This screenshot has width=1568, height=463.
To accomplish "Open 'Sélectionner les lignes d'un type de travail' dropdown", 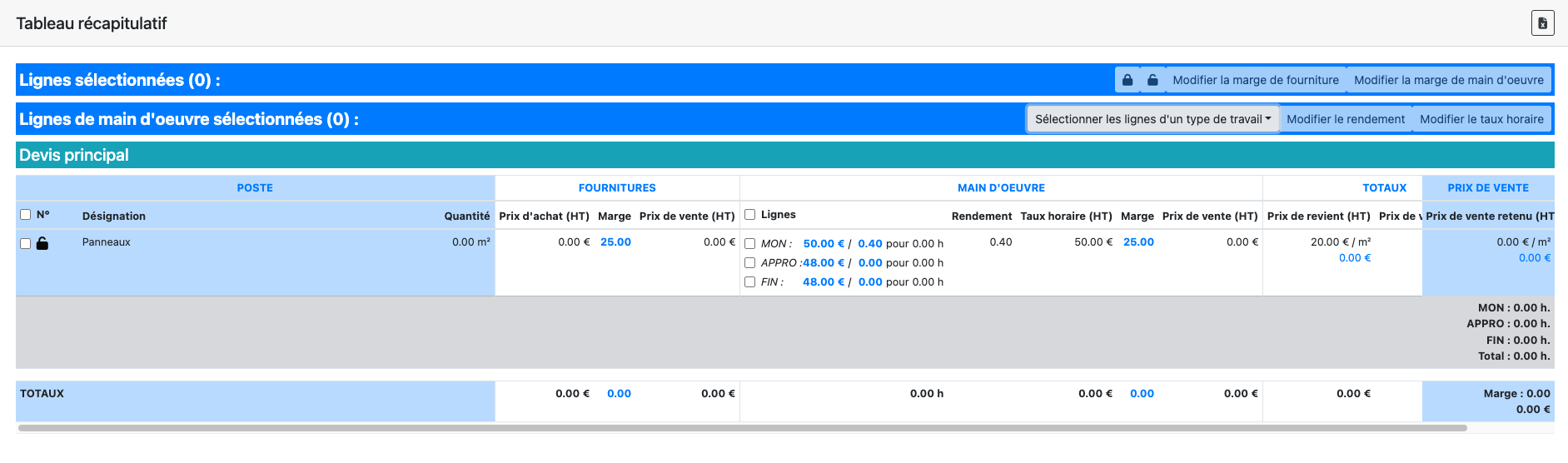I will (x=1152, y=119).
